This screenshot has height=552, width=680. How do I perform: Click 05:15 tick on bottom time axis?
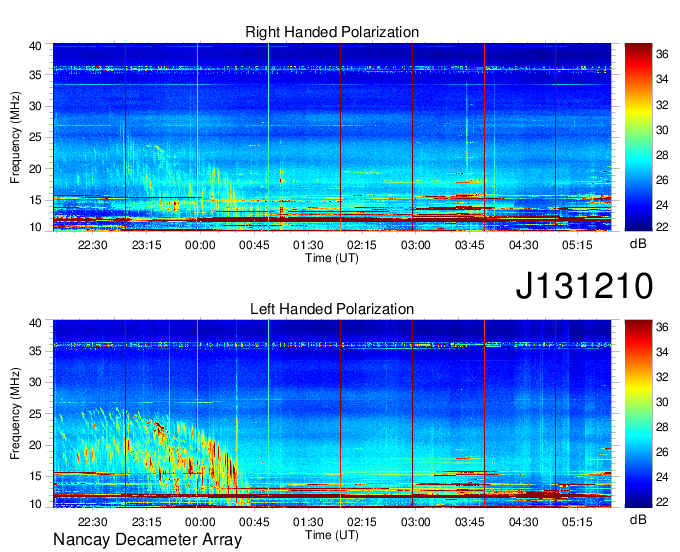click(577, 522)
